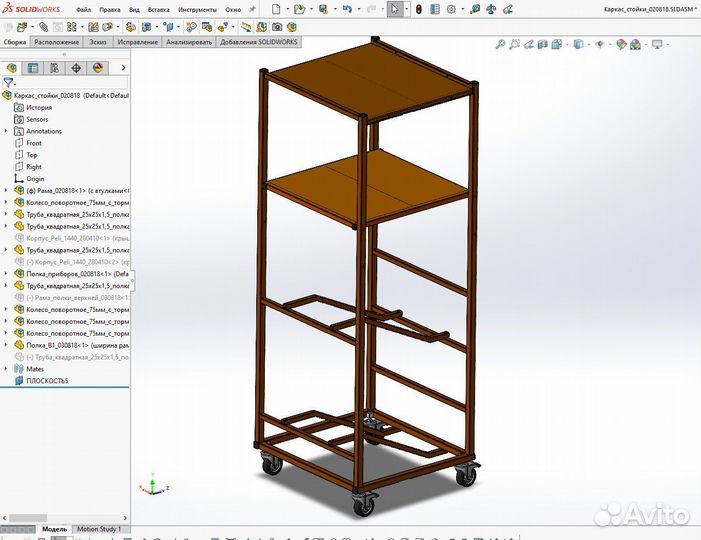
Task: Expand the Annotations tree node
Action: coord(6,131)
